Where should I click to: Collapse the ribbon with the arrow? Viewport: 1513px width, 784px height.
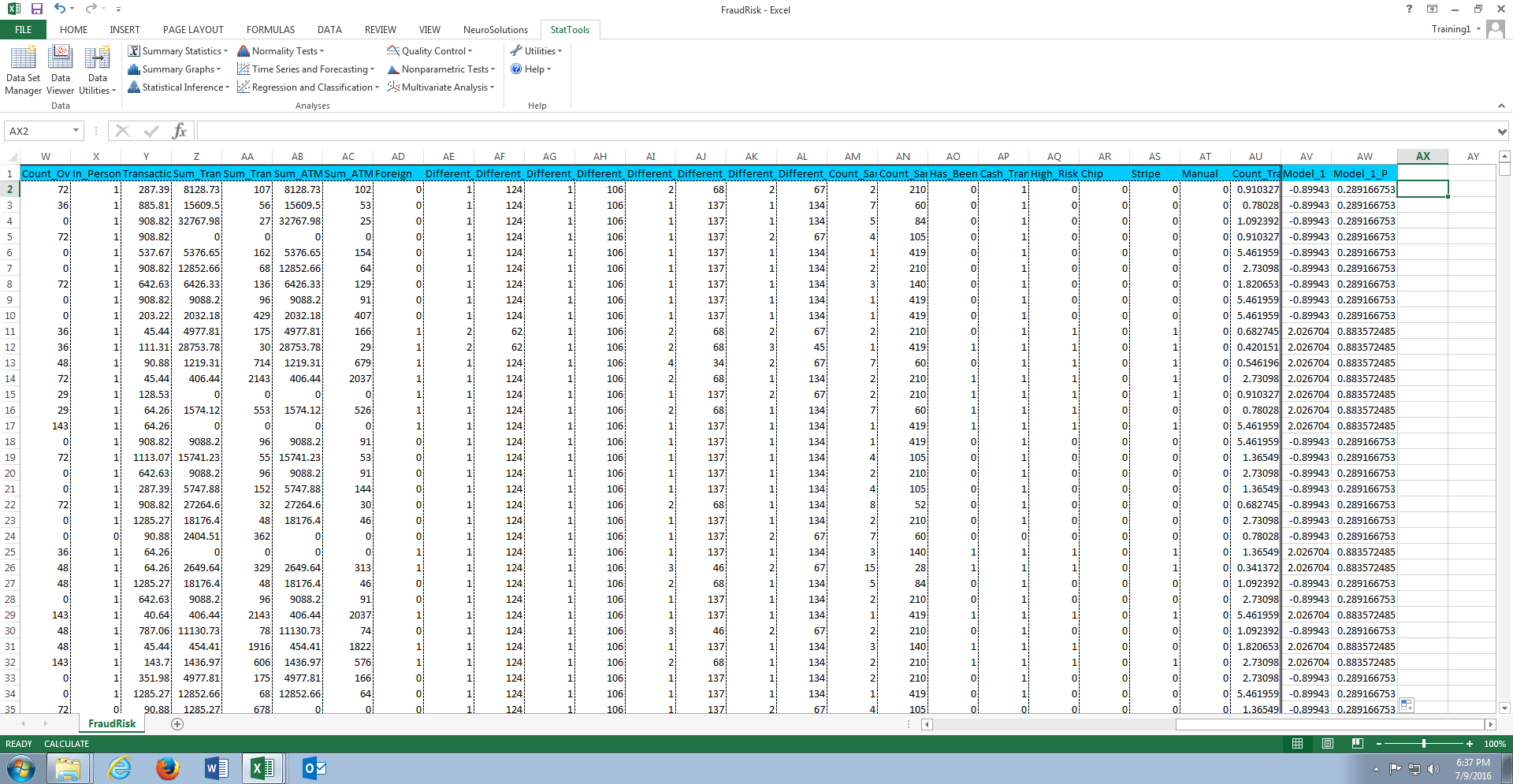(1501, 106)
